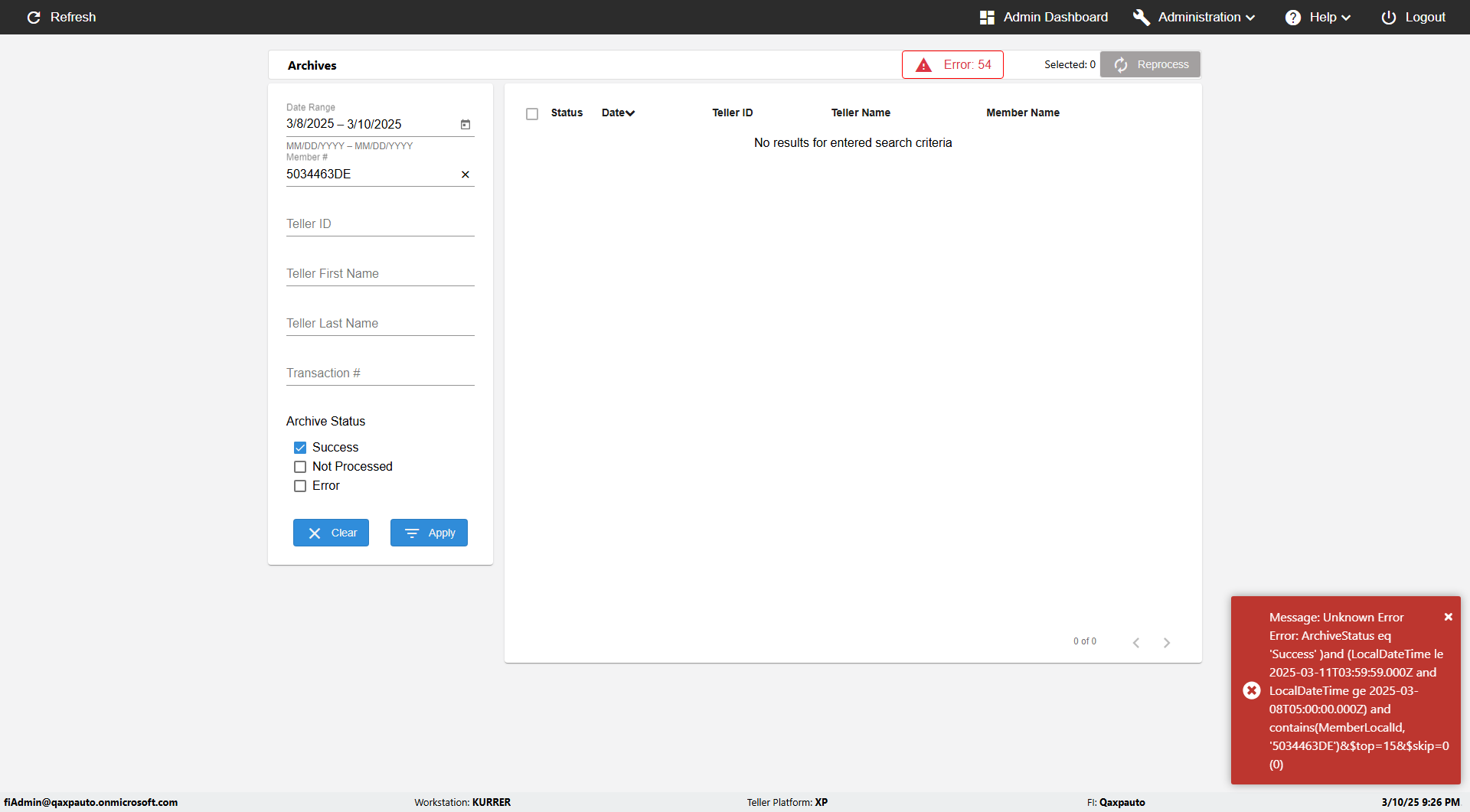Click the Logout menu item
Screen dimensions: 1470x812
tap(1413, 17)
